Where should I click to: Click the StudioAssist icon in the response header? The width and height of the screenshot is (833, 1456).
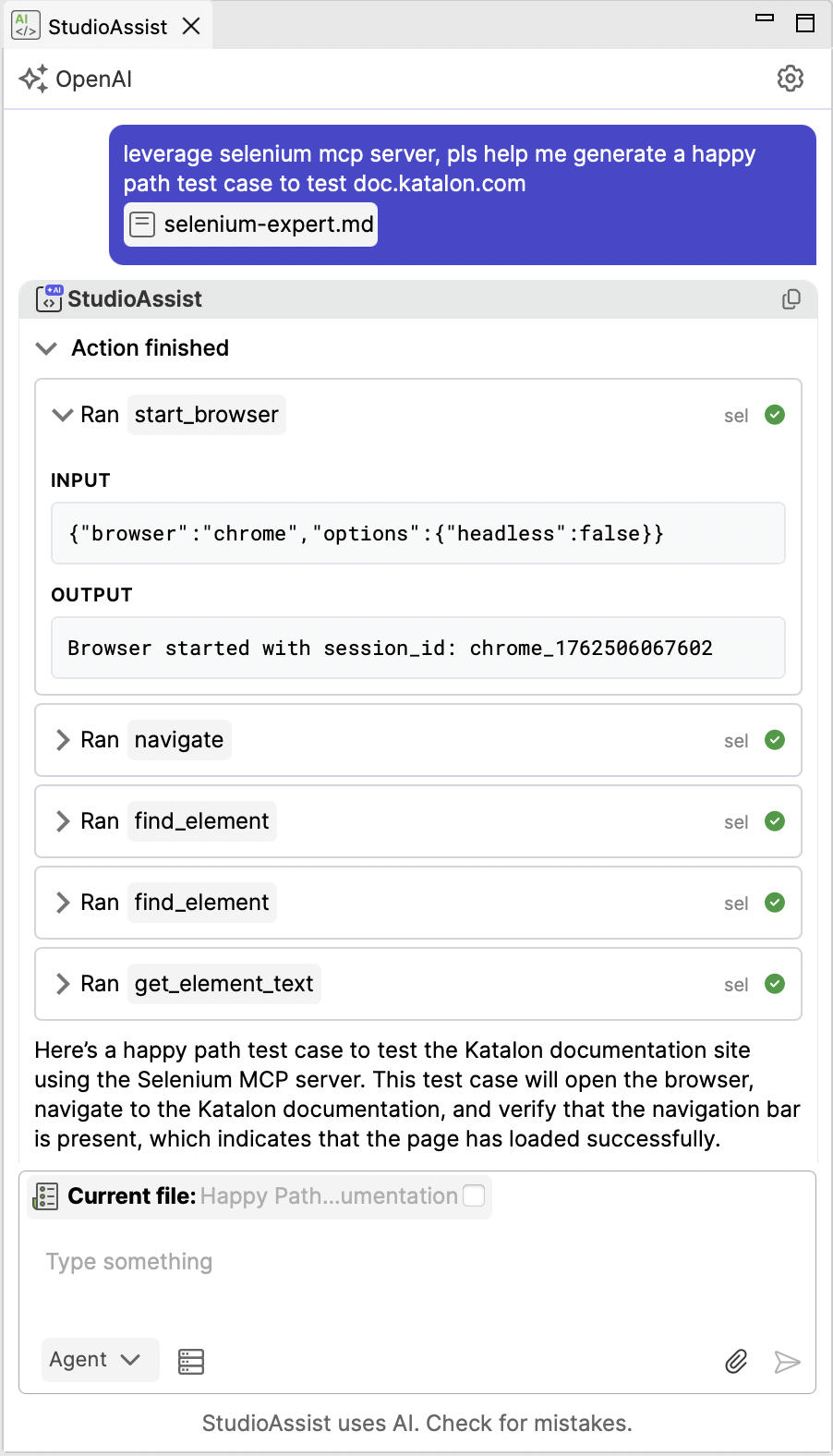[52, 298]
